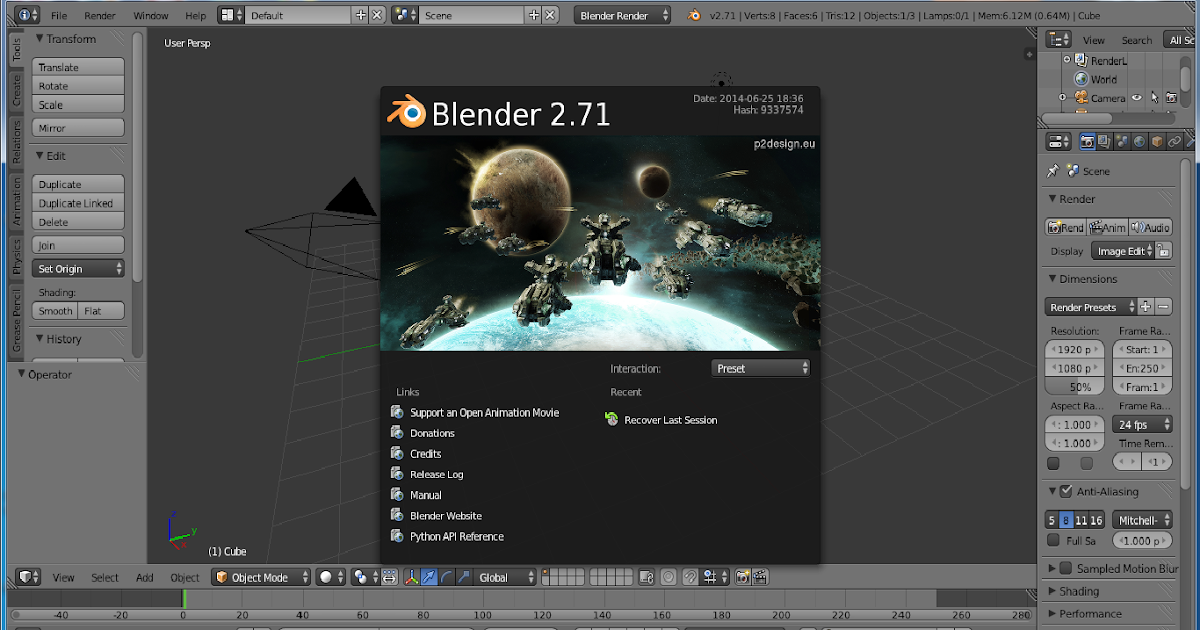The height and width of the screenshot is (630, 1200).
Task: Open the File menu
Action: coord(59,16)
